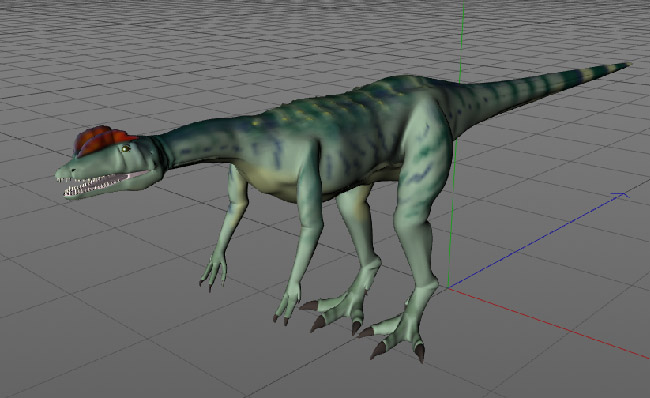Select the striped tip of the tail

coord(597,74)
